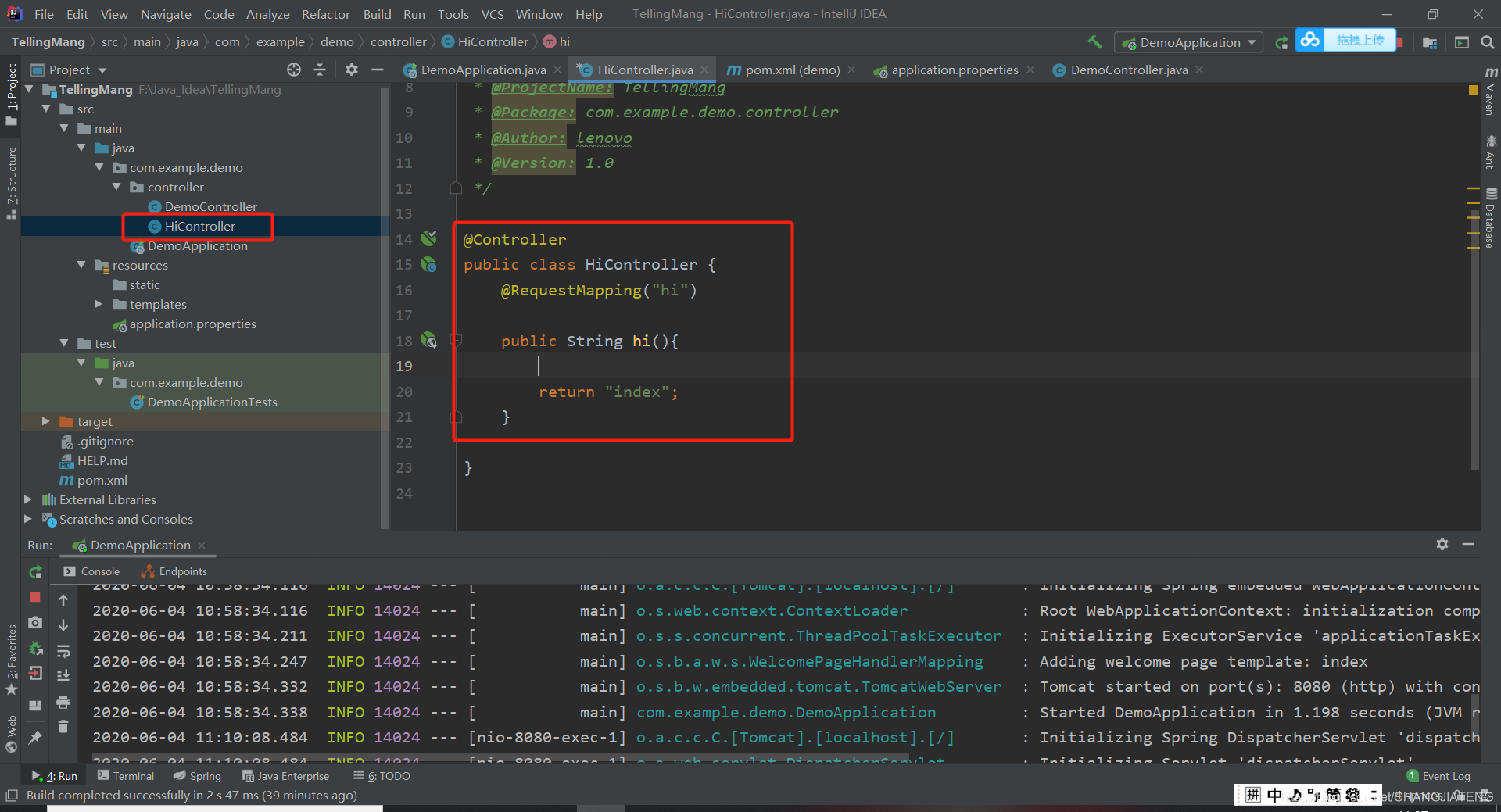Click the gutter icon on line 18
This screenshot has height=812, width=1501.
tap(428, 340)
